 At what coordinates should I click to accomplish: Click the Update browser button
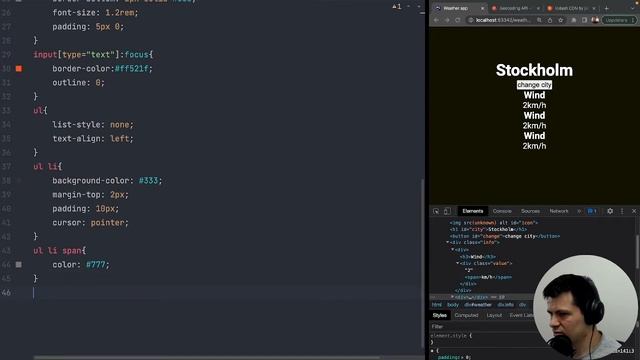point(619,20)
